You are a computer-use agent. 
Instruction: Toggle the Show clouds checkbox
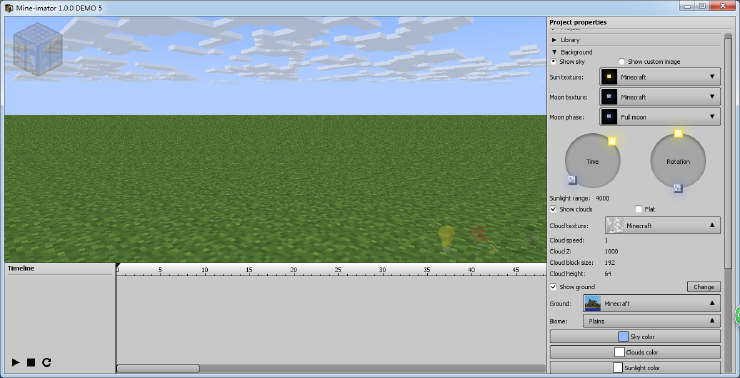pos(554,209)
